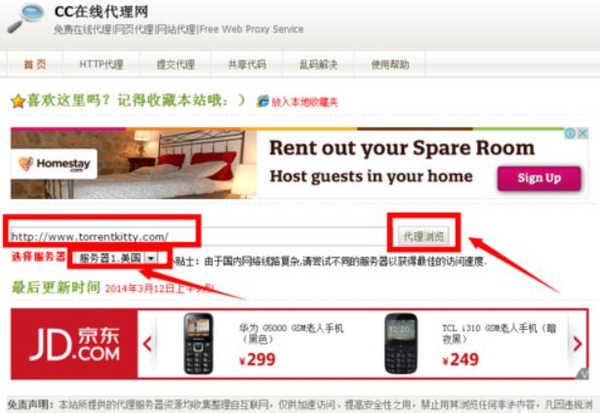Click the magnifying glass site logo
Viewport: 600px width, 413px height.
[x=25, y=18]
